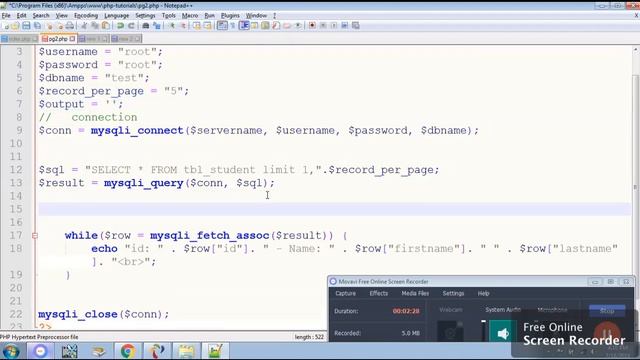The height and width of the screenshot is (360, 640).
Task: Open Function List from the toolbar
Action: click(x=276, y=26)
